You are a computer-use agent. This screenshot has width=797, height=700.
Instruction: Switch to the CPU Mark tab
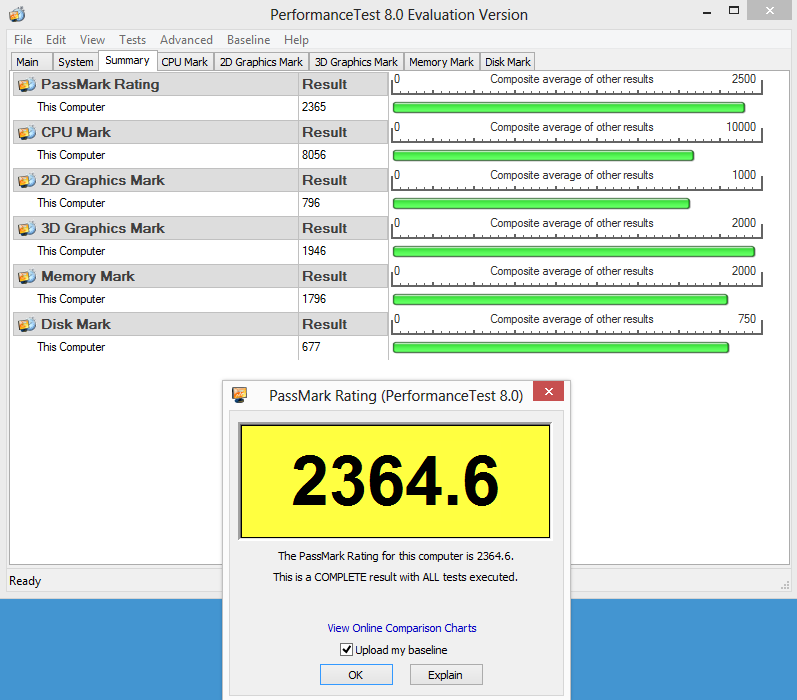pos(185,62)
